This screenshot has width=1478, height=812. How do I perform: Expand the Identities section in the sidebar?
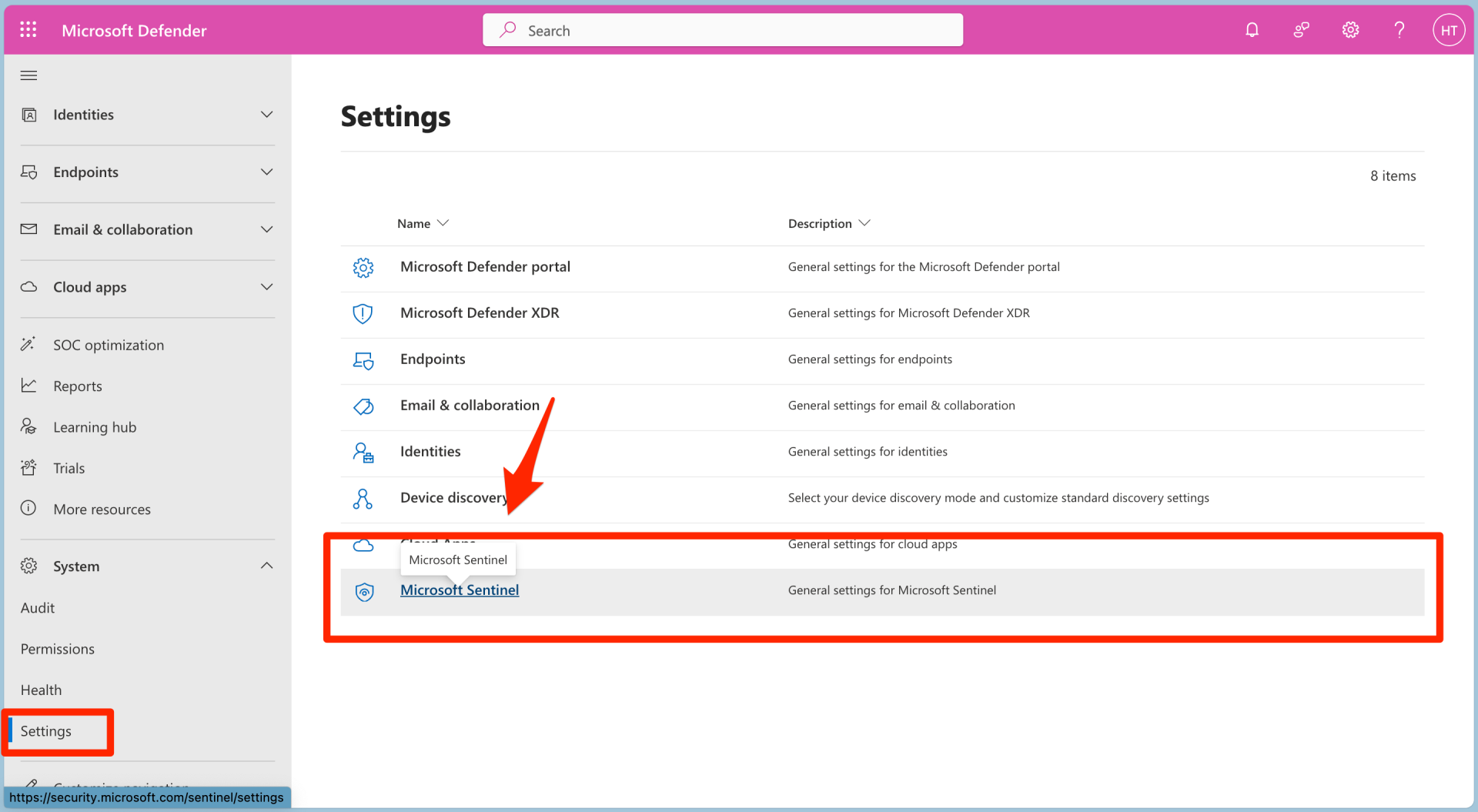click(266, 114)
